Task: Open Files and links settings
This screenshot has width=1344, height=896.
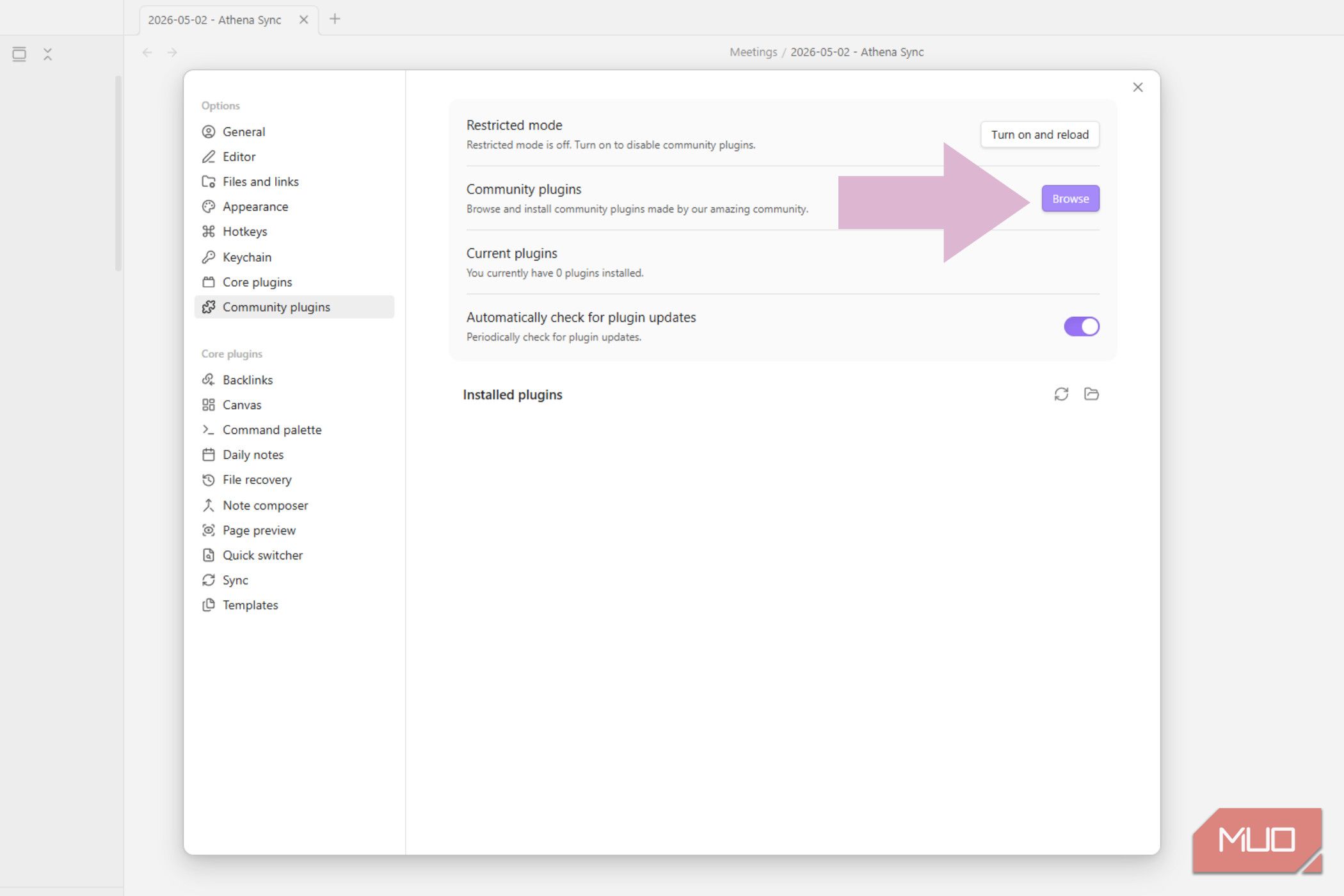Action: coord(294,182)
